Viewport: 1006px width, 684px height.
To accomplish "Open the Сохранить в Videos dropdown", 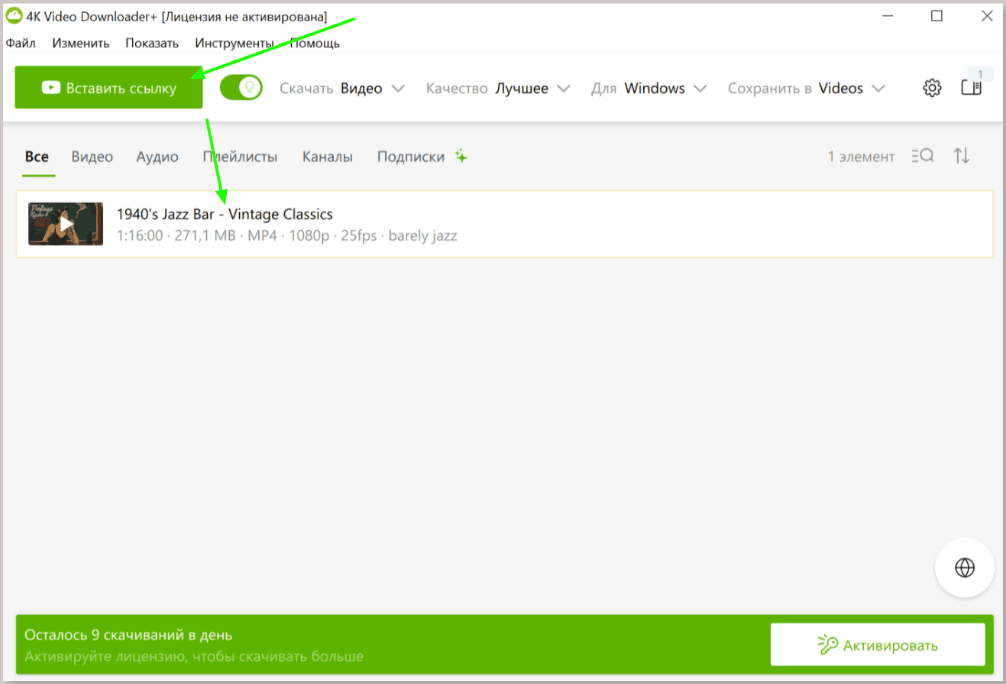I will pyautogui.click(x=806, y=89).
